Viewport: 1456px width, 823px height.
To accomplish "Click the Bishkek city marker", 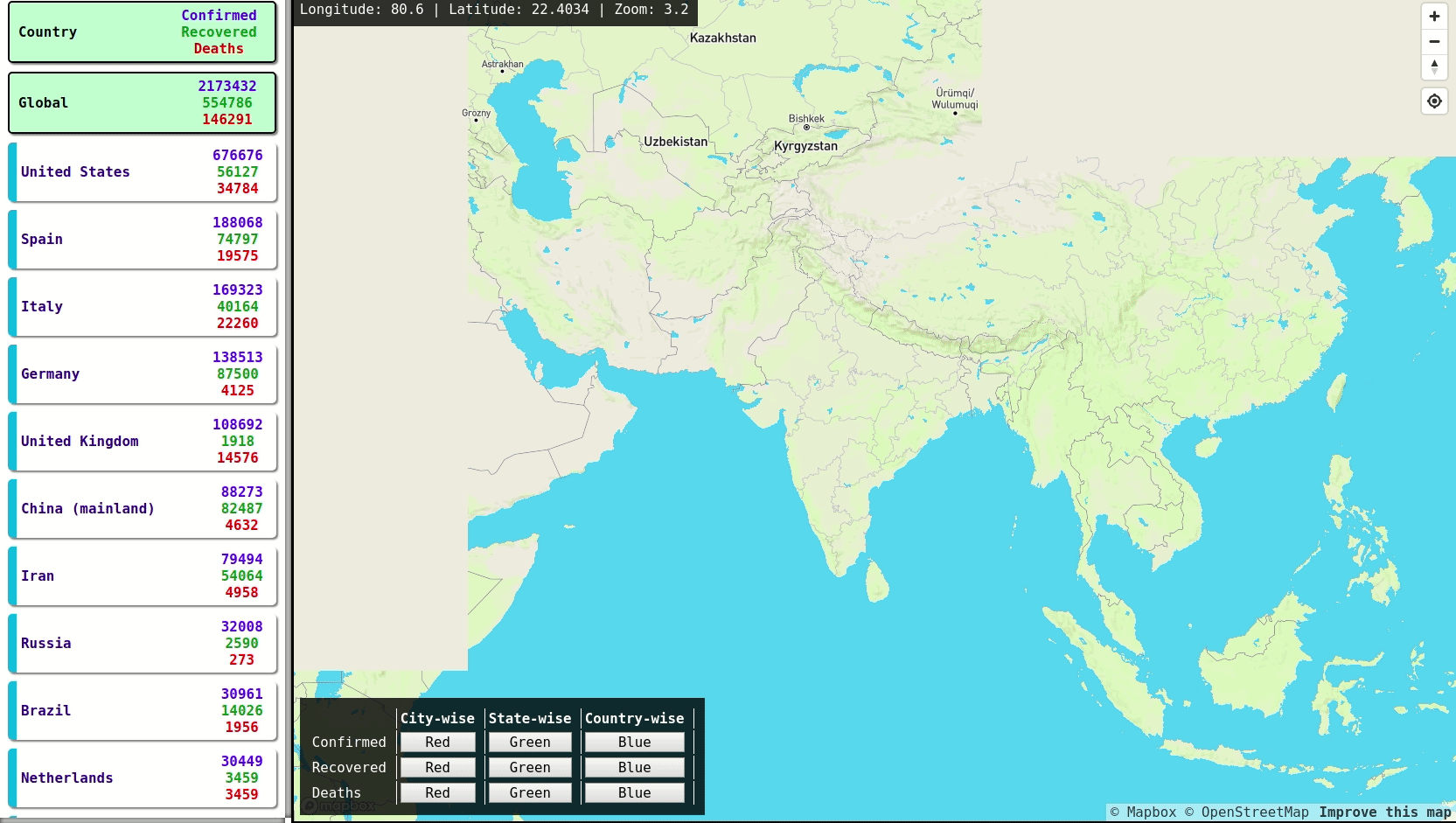I will (x=806, y=128).
